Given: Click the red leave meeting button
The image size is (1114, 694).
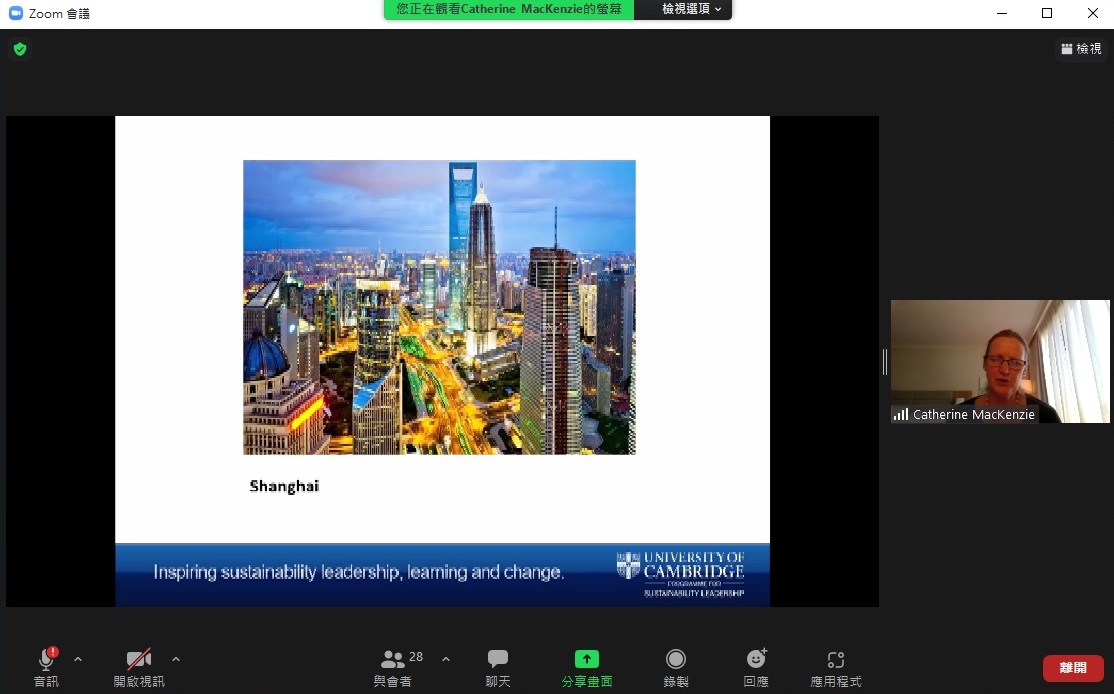Looking at the screenshot, I should 1072,668.
